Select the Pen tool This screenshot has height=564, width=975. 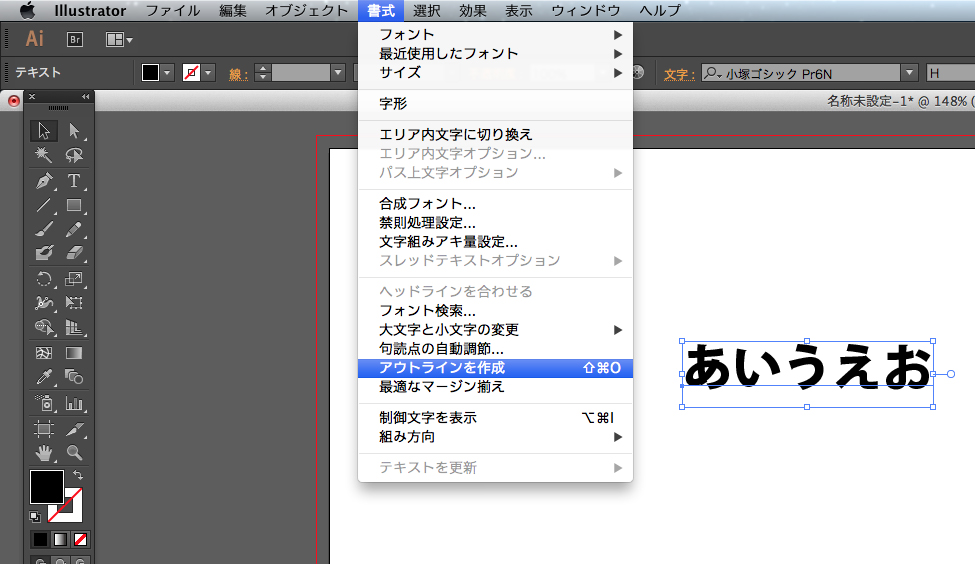[44, 181]
